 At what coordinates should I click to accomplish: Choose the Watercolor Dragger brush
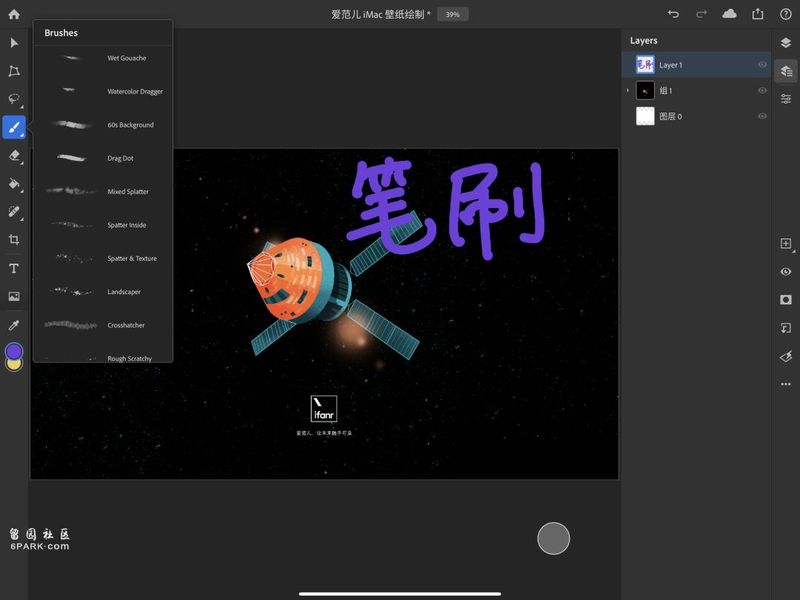(103, 91)
